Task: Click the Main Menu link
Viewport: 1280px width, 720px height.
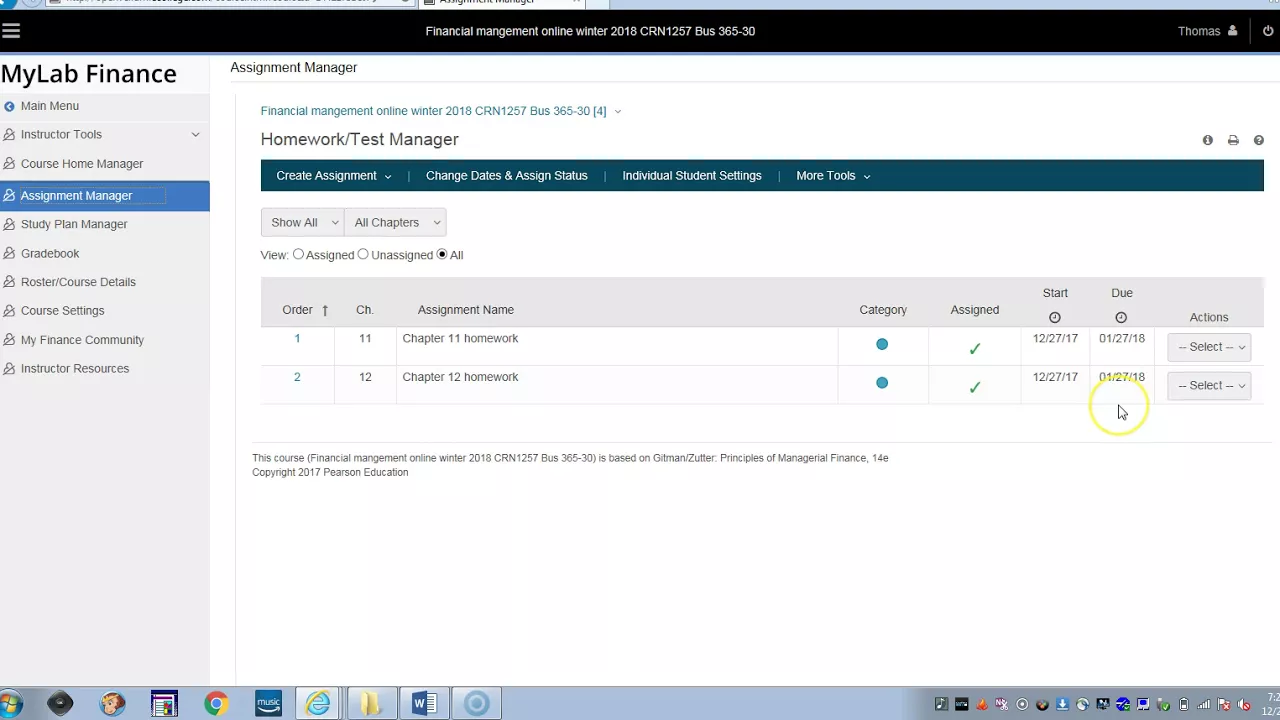Action: pyautogui.click(x=50, y=106)
